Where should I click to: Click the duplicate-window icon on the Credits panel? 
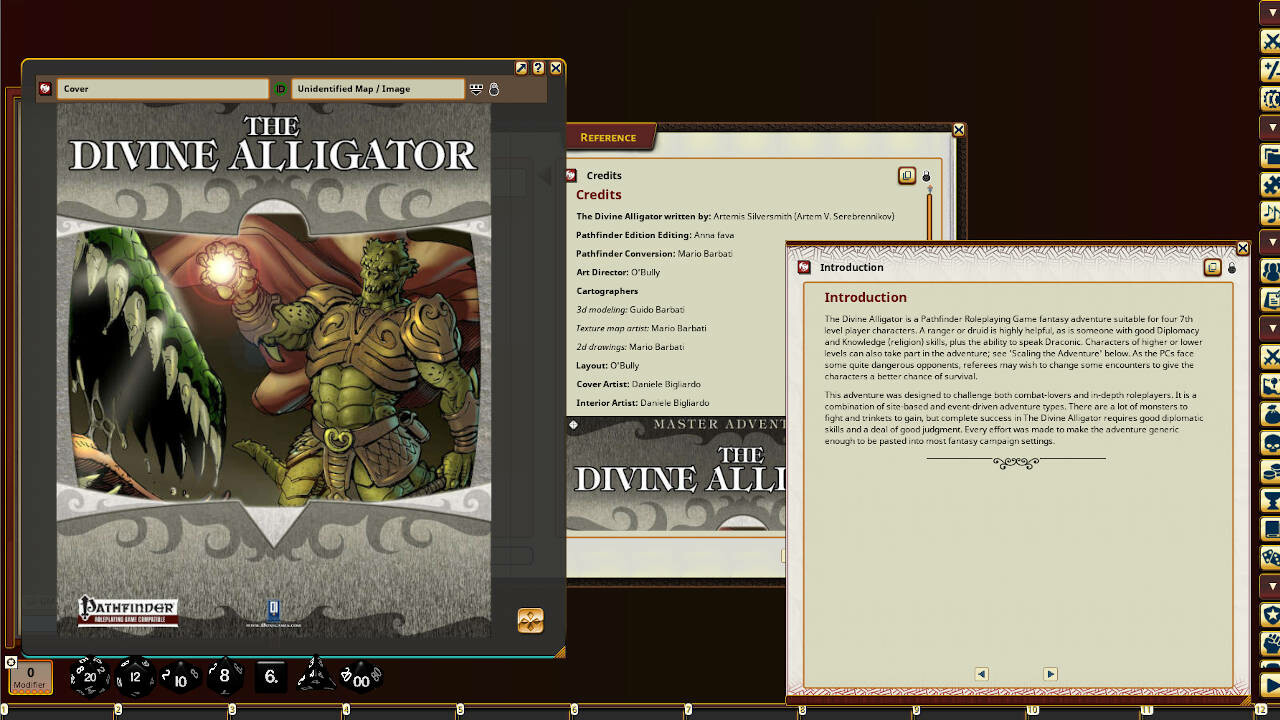tap(905, 175)
